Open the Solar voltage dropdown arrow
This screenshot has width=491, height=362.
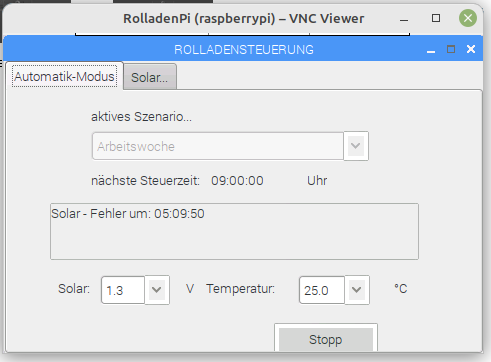pyautogui.click(x=157, y=290)
